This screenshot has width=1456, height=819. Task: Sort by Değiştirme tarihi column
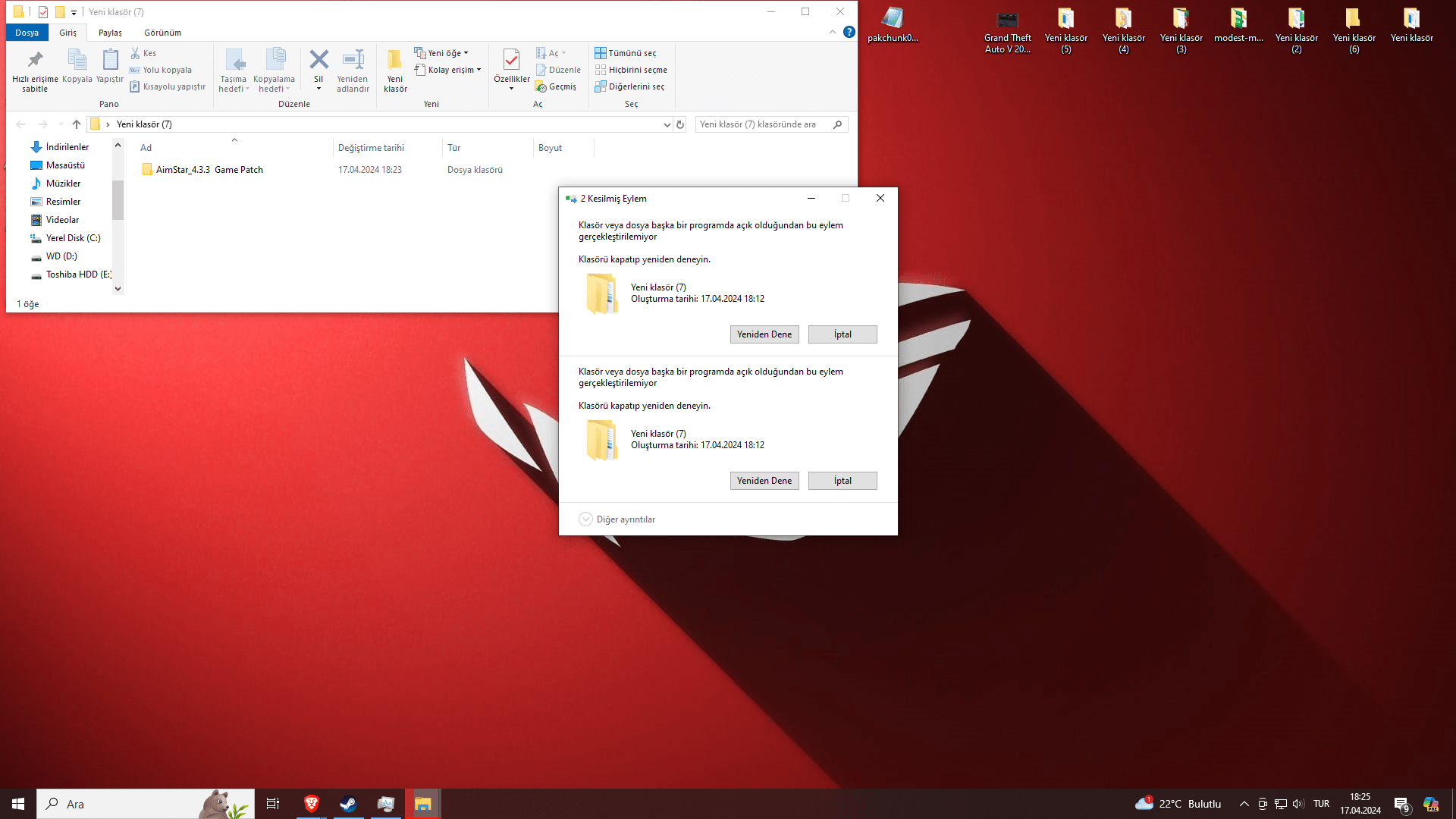[387, 148]
